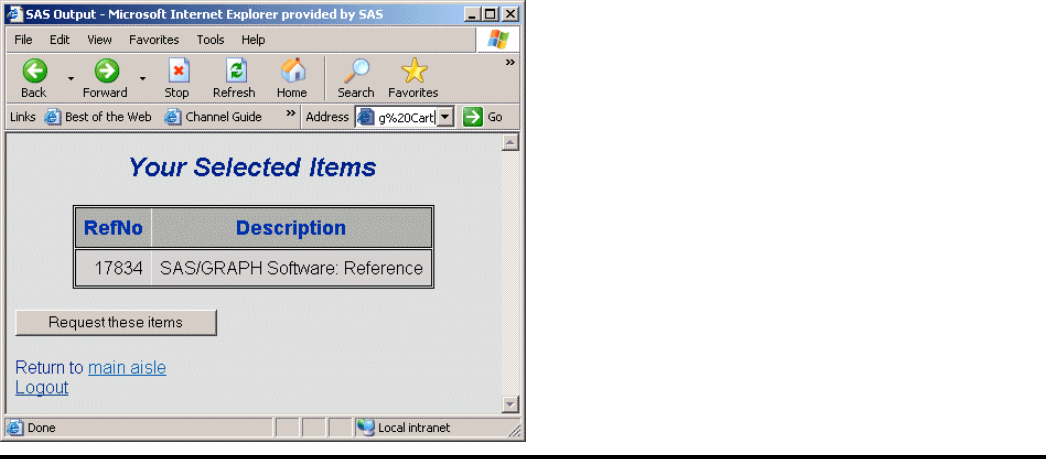The width and height of the screenshot is (1046, 459).
Task: Click the scrollbar down arrow
Action: pyautogui.click(x=510, y=404)
